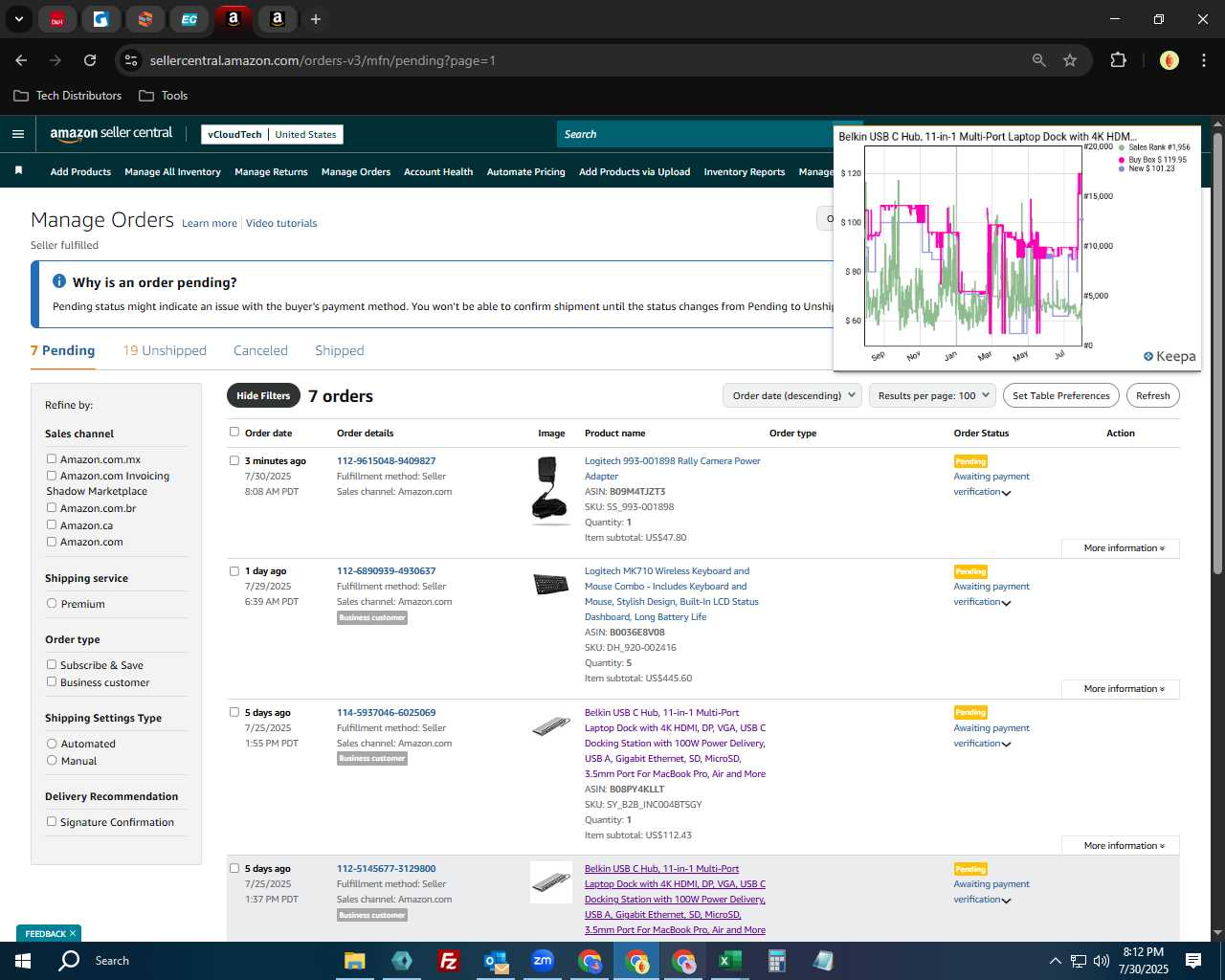Open the Windows Start menu
This screenshot has width=1225, height=980.
tap(23, 961)
